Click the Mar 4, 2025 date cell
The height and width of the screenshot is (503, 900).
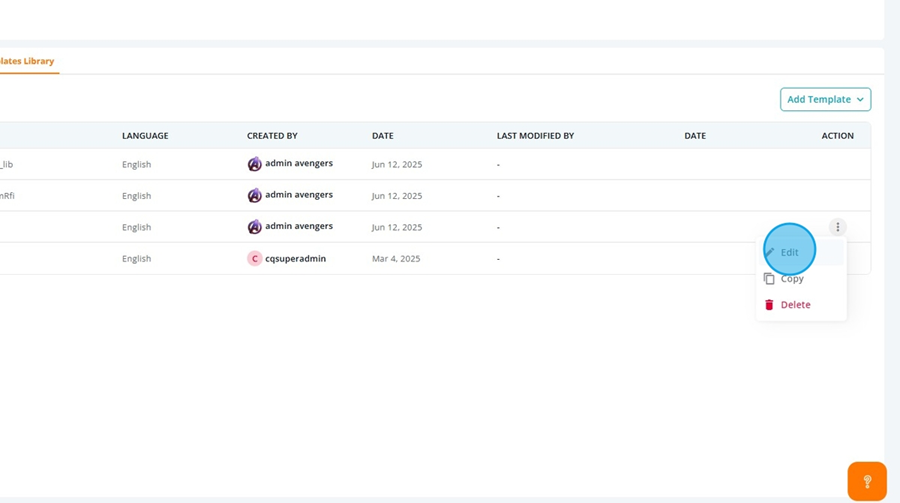(396, 258)
